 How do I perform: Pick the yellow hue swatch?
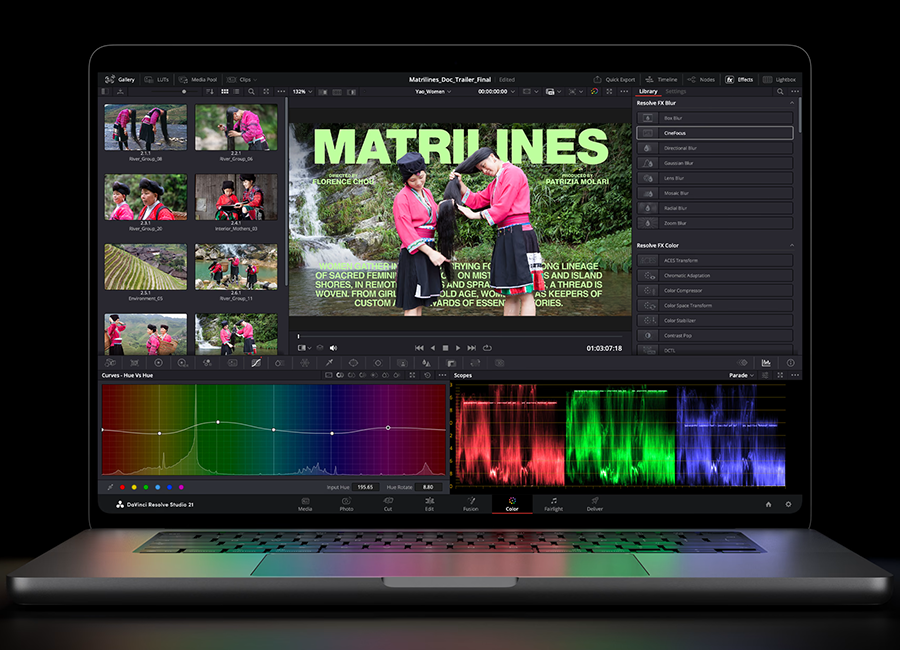pyautogui.click(x=134, y=487)
